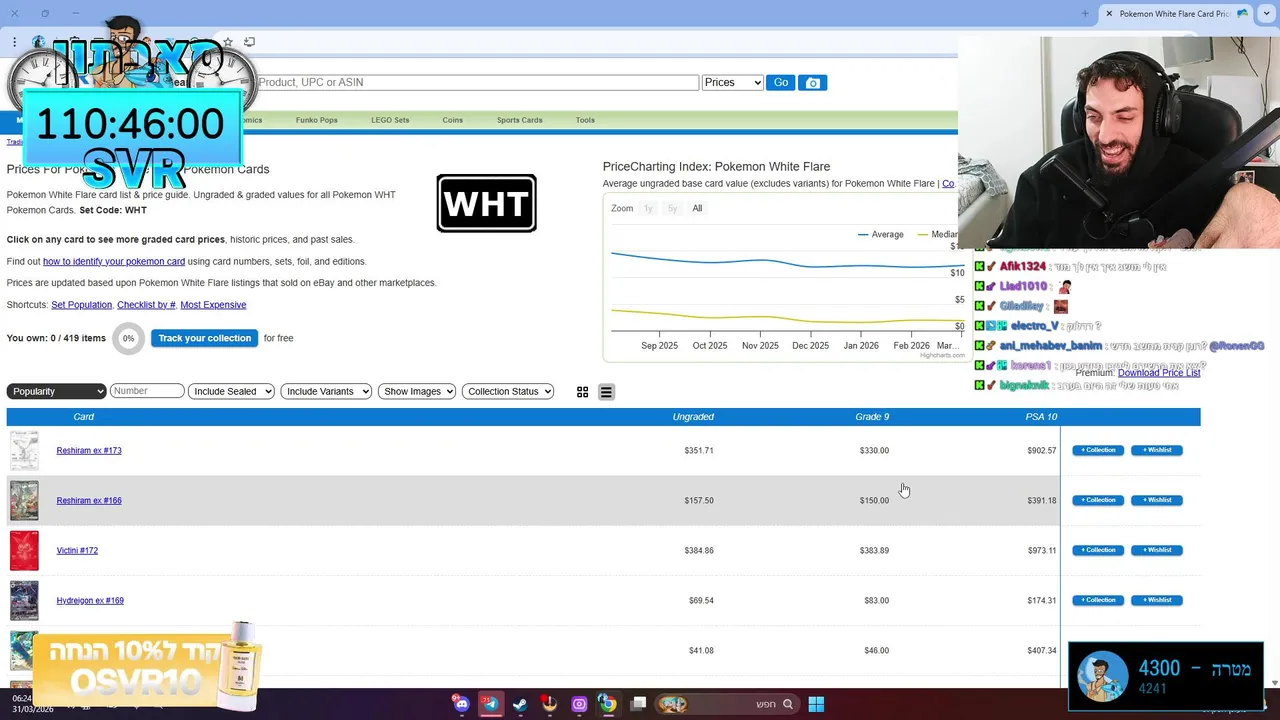Focus the card Number filter field

[147, 391]
